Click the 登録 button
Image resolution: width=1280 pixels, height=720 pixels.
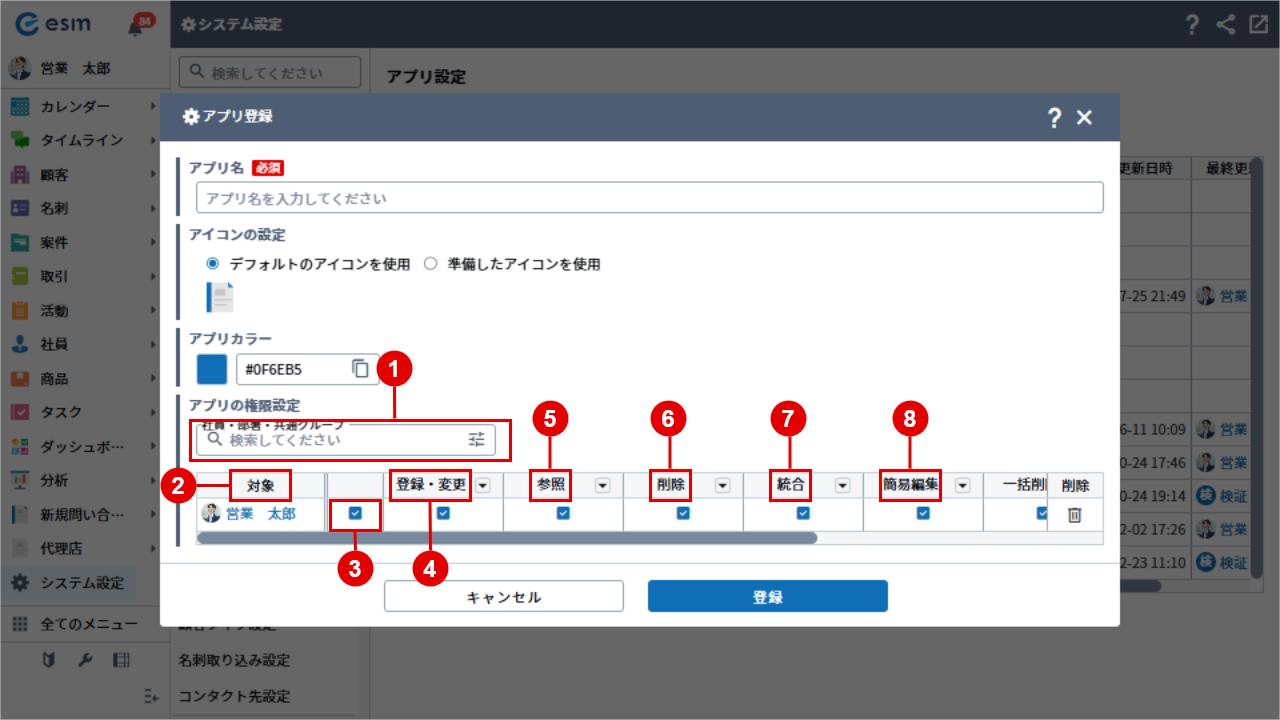(767, 597)
